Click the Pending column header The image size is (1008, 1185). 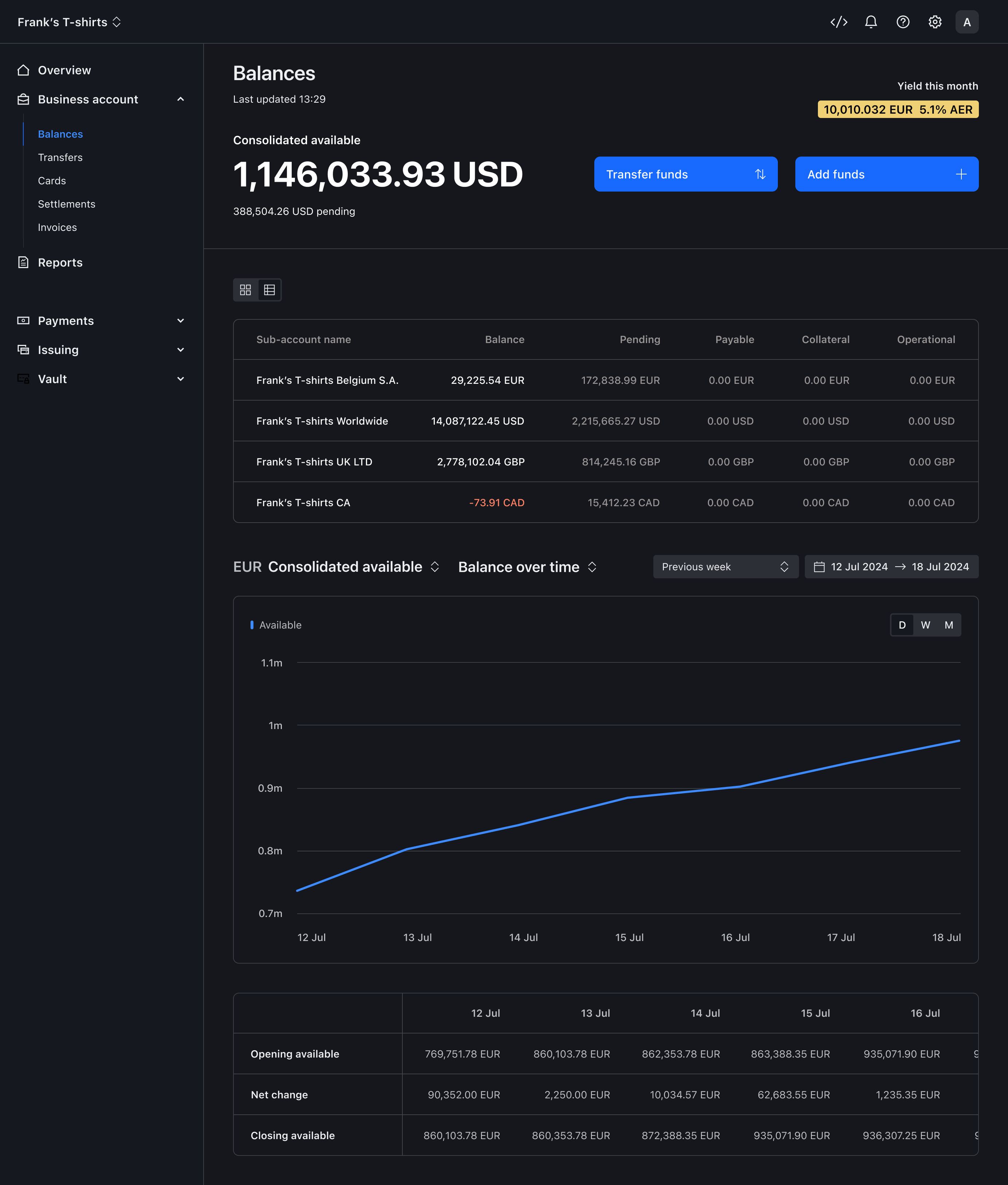pyautogui.click(x=639, y=339)
